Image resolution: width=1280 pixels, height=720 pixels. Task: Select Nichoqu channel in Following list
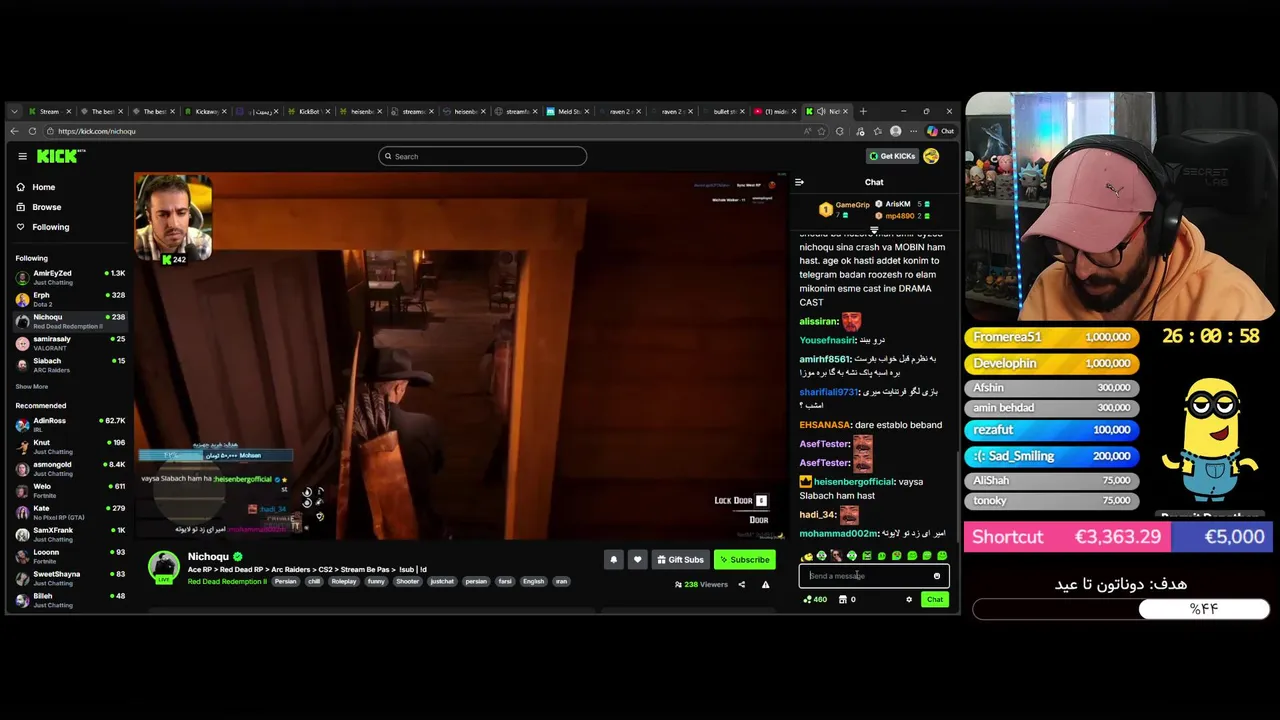coord(70,321)
